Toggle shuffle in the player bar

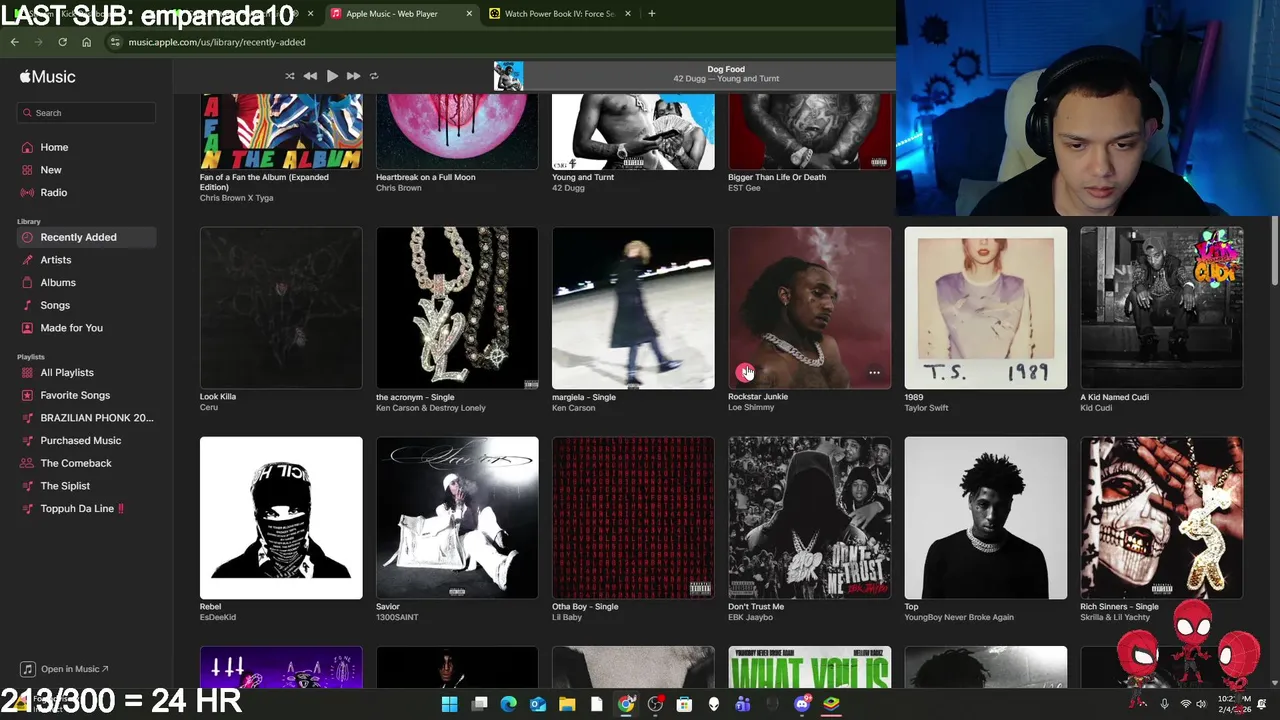(x=290, y=76)
